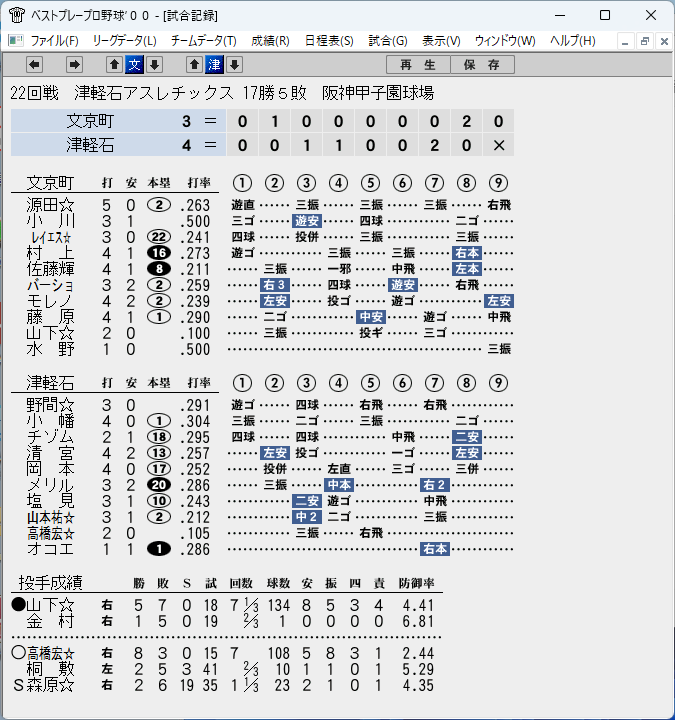This screenshot has width=675, height=720.
Task: Click バーショ's 右3 triple result
Action: (275, 285)
